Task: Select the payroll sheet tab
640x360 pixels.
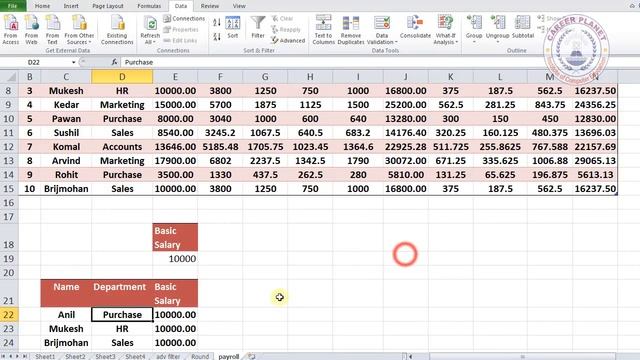Action: [x=229, y=356]
